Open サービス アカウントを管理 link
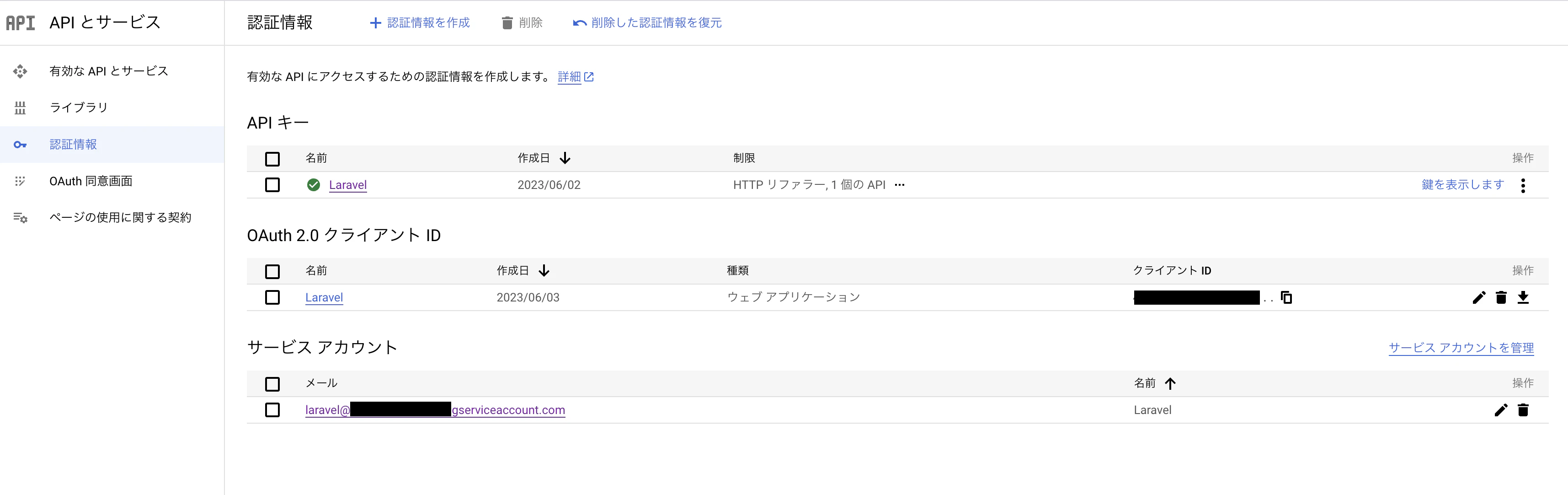This screenshot has width=1568, height=495. 1461,348
